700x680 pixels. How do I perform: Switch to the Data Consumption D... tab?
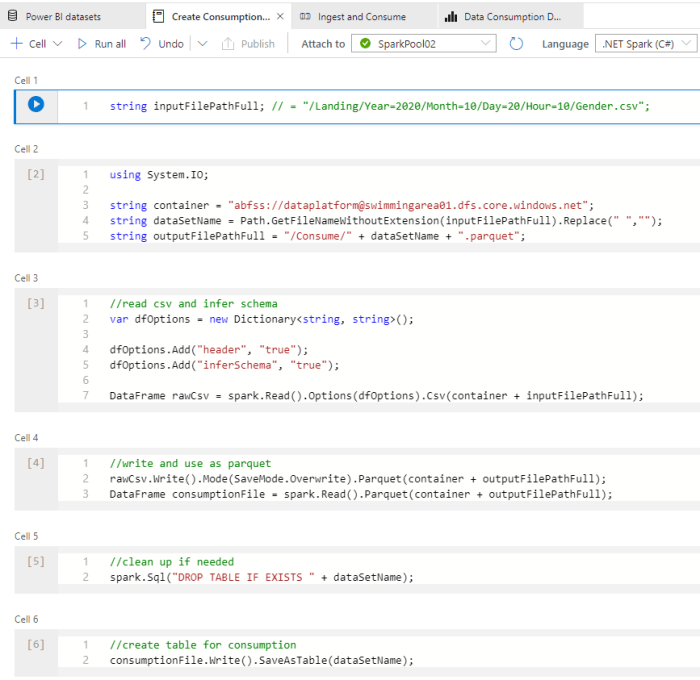point(512,17)
